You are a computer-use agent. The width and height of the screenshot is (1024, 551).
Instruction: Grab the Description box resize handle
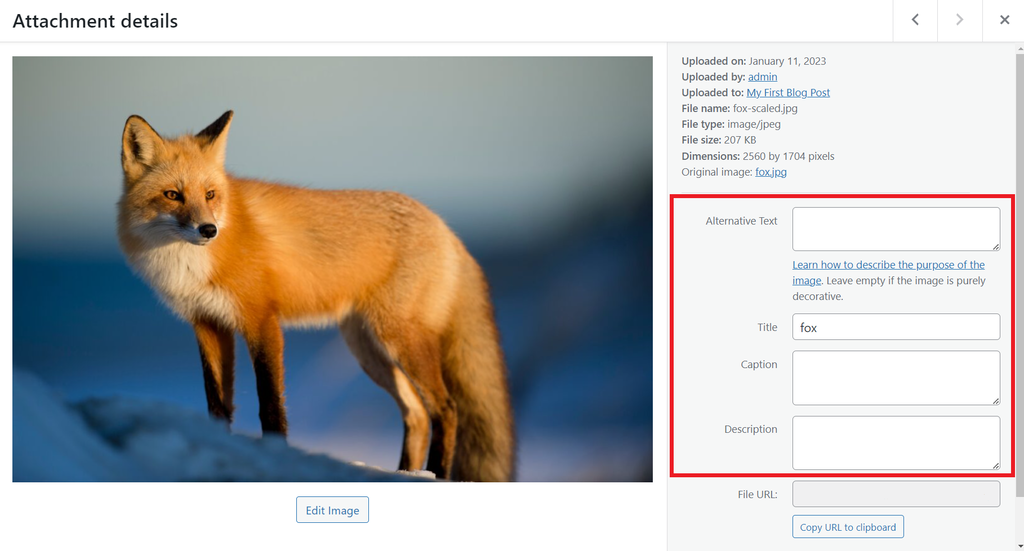[995, 465]
